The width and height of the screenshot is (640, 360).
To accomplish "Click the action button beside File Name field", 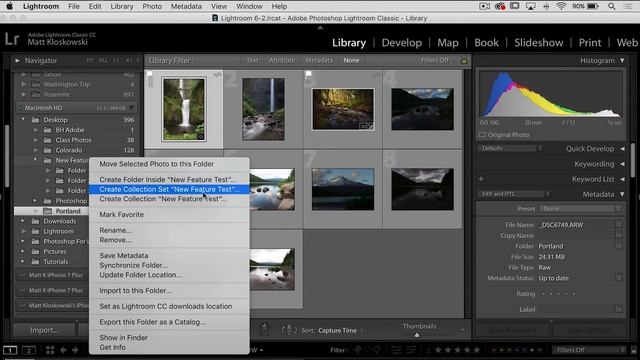I will tap(619, 225).
